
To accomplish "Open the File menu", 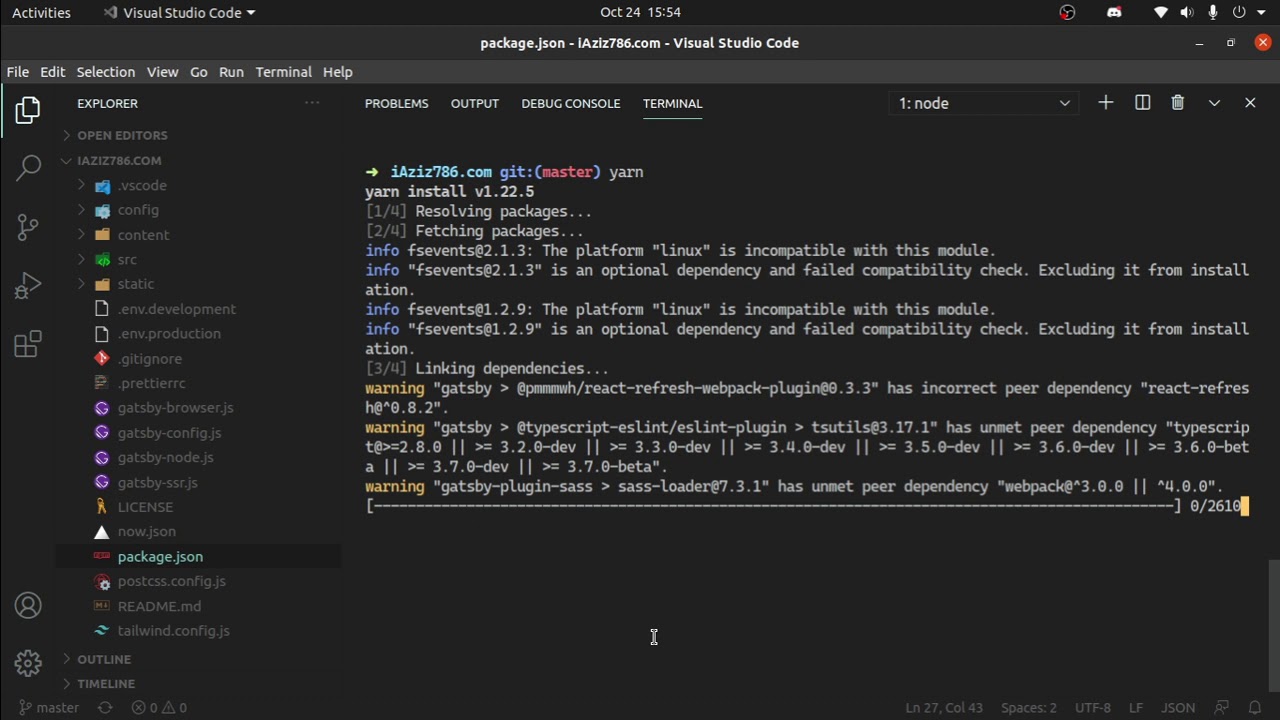I will click(x=18, y=72).
